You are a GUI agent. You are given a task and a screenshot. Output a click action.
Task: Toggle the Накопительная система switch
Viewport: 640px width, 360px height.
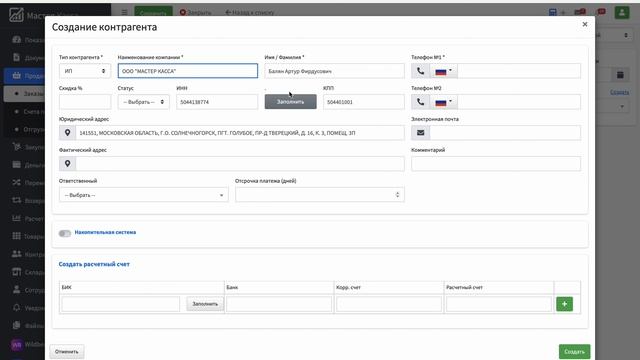pyautogui.click(x=64, y=233)
